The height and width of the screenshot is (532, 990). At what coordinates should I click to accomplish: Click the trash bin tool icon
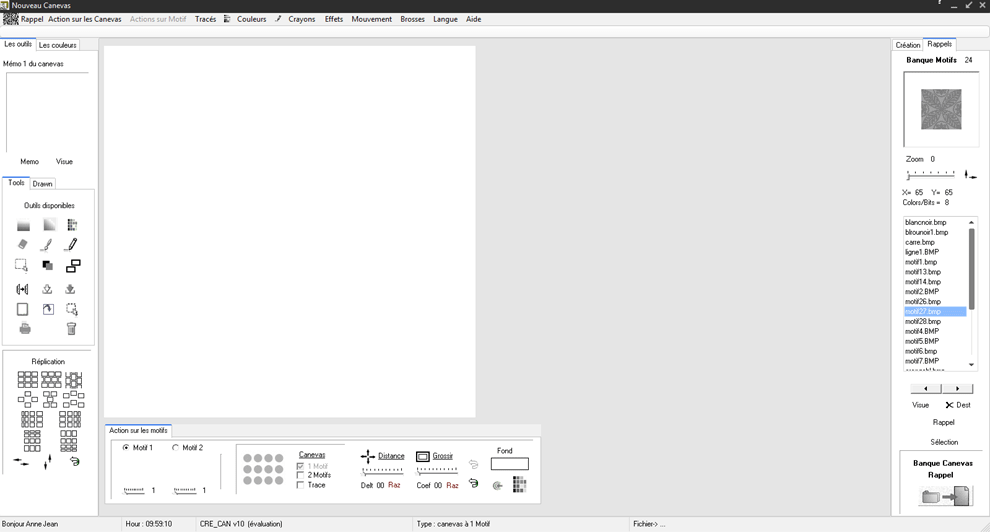tap(71, 328)
